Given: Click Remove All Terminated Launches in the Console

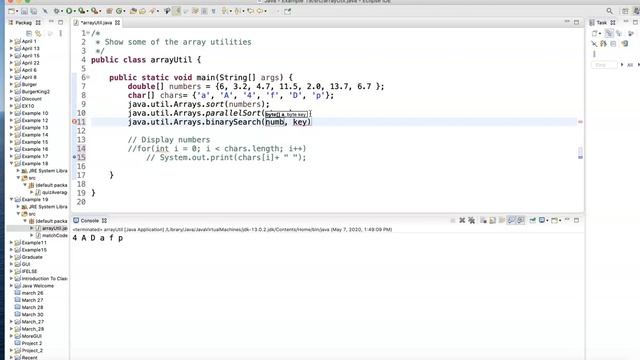Looking at the screenshot, I should point(471,220).
